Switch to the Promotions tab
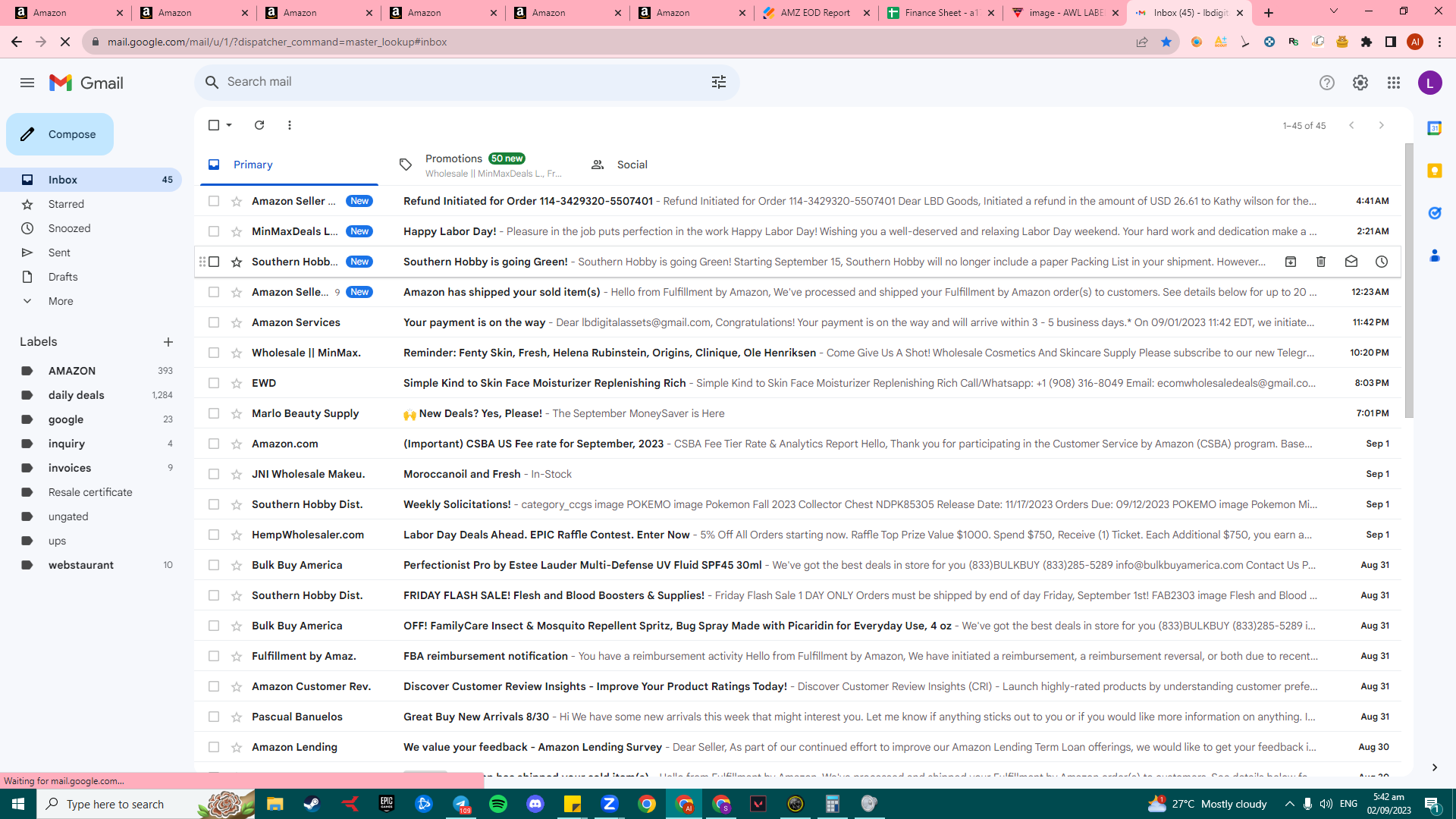This screenshot has width=1456, height=819. (481, 165)
